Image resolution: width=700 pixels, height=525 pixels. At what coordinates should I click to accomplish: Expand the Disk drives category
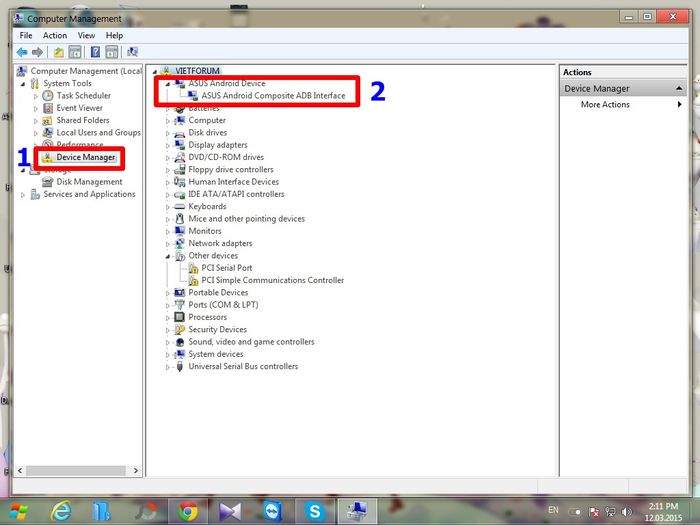click(168, 133)
